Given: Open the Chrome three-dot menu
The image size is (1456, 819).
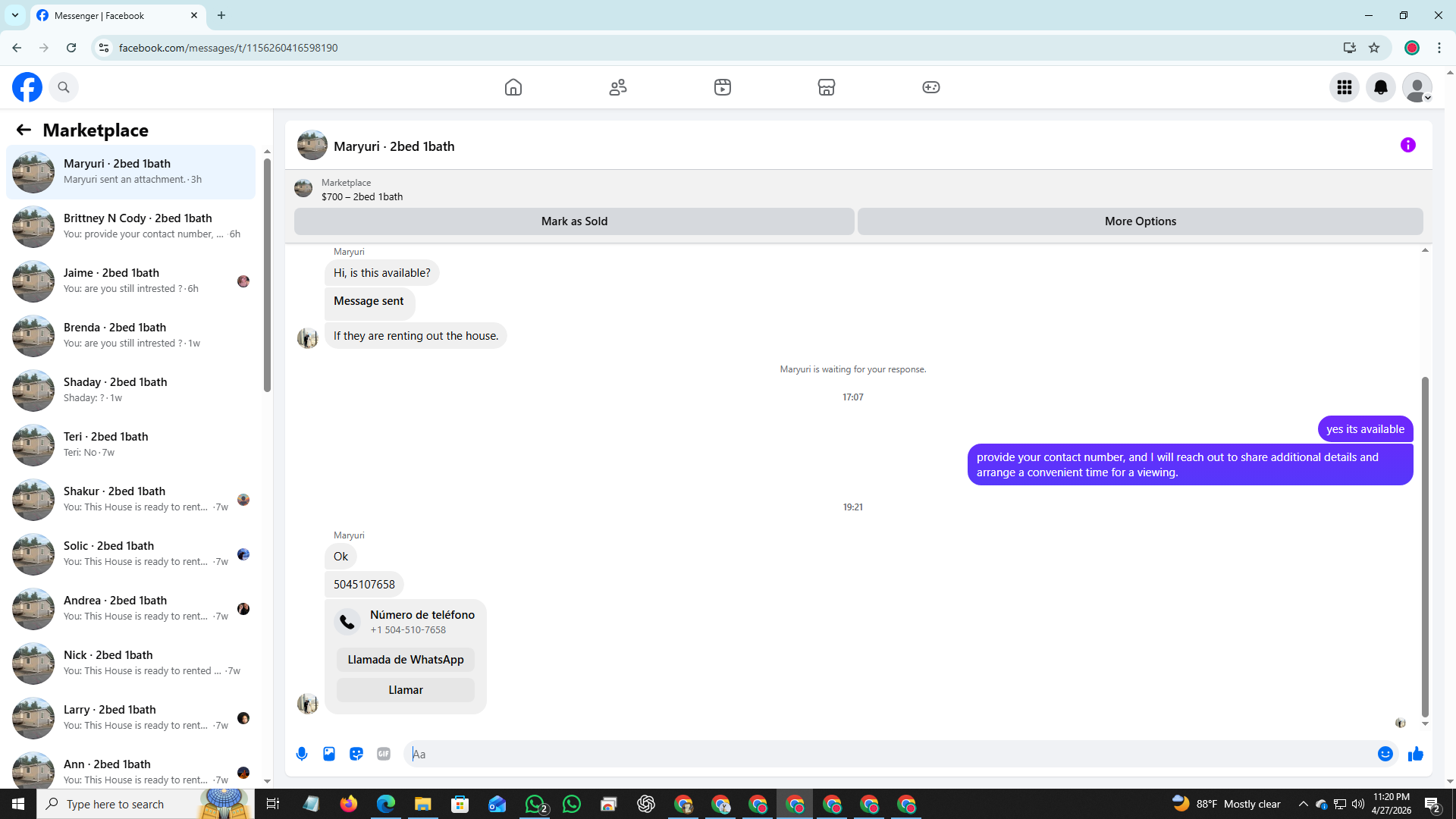Looking at the screenshot, I should [1439, 48].
